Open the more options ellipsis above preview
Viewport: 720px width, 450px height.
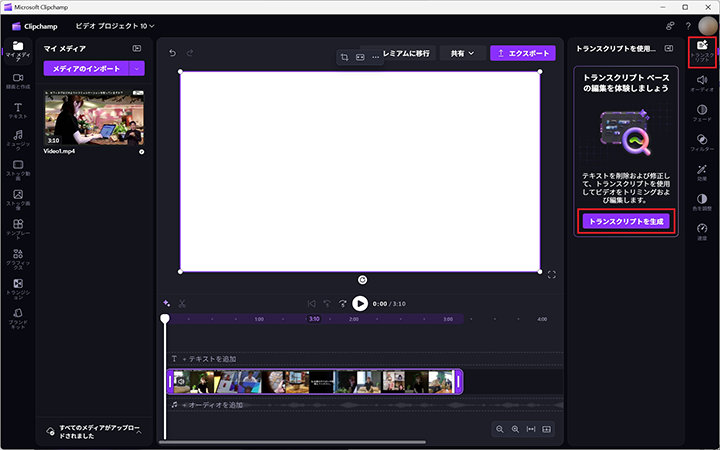pos(376,57)
